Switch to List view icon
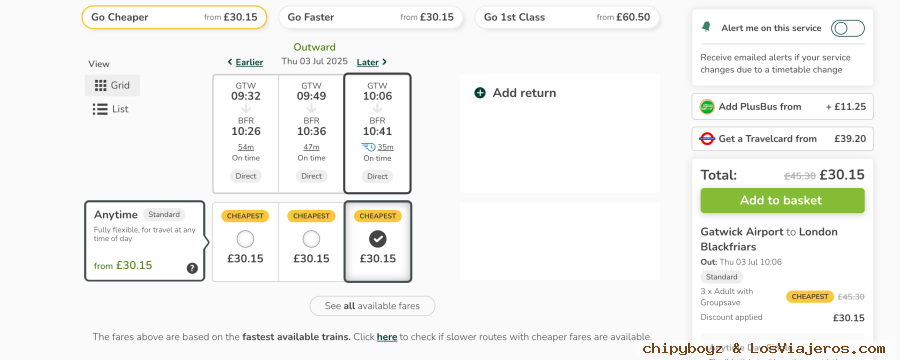Image resolution: width=900 pixels, height=360 pixels. [100, 109]
